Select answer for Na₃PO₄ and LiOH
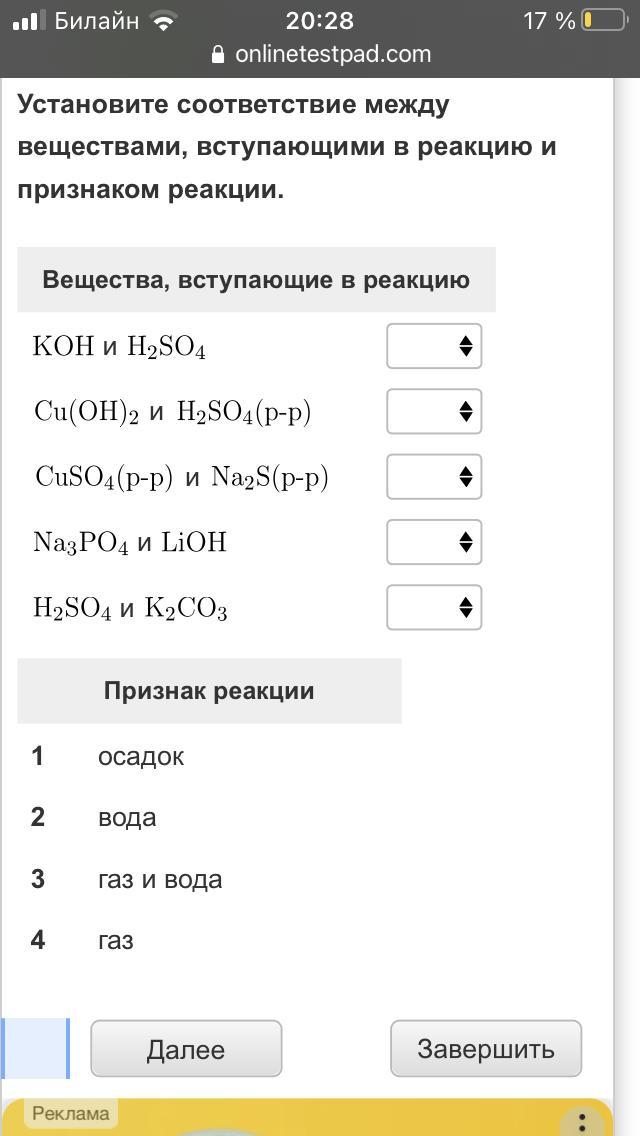The width and height of the screenshot is (640, 1136). [x=434, y=542]
